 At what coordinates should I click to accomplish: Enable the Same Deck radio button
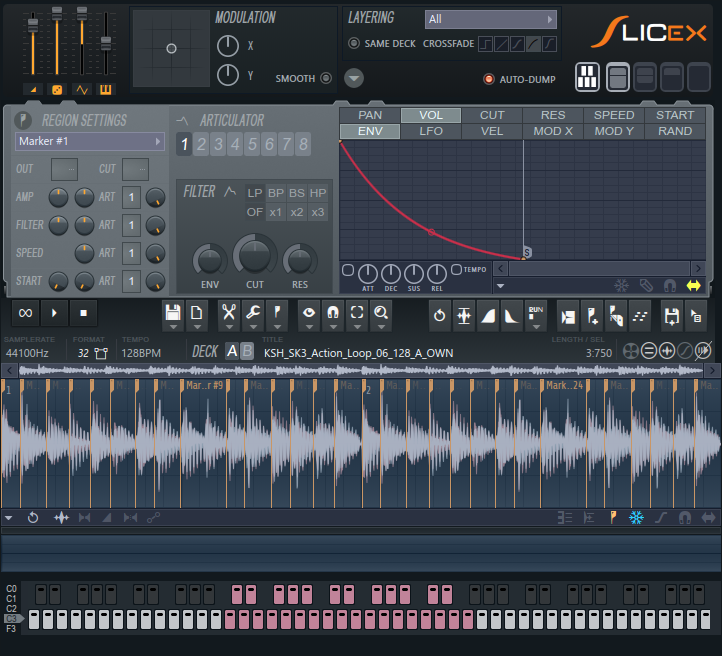click(354, 43)
